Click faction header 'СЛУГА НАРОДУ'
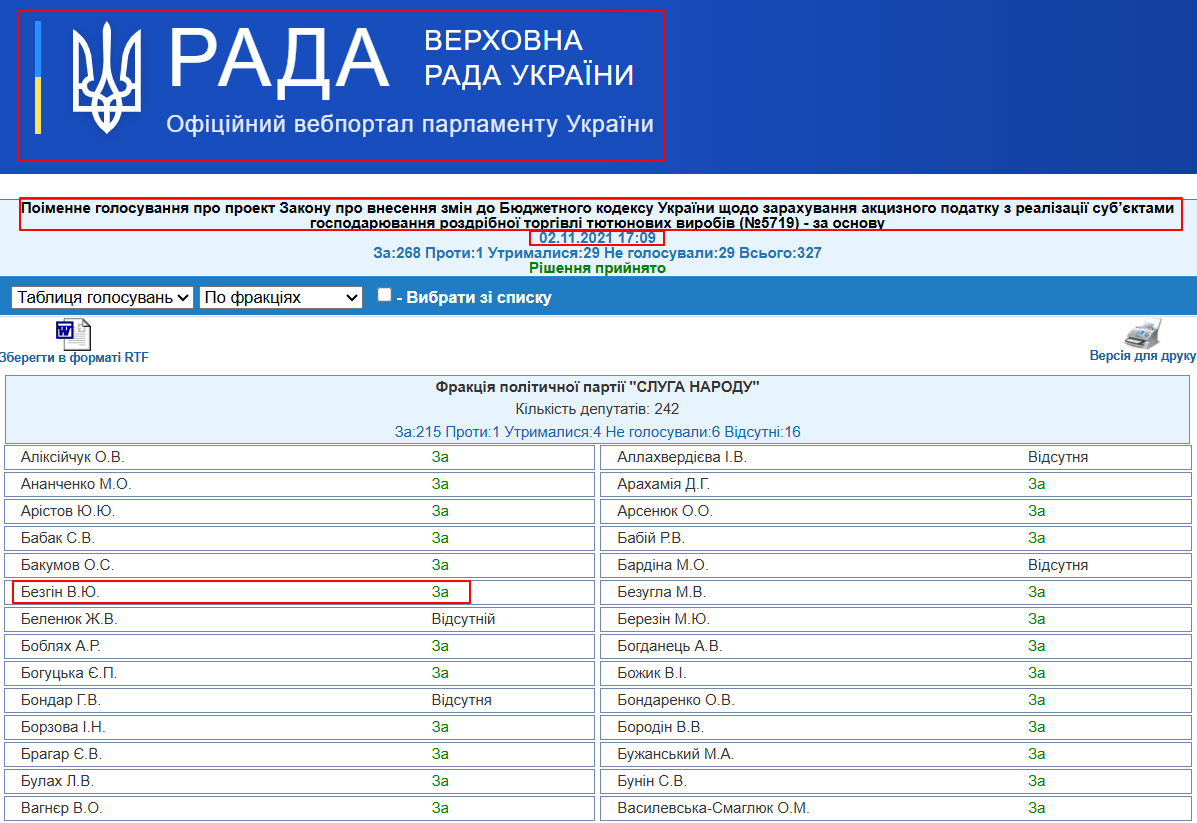 pos(597,387)
